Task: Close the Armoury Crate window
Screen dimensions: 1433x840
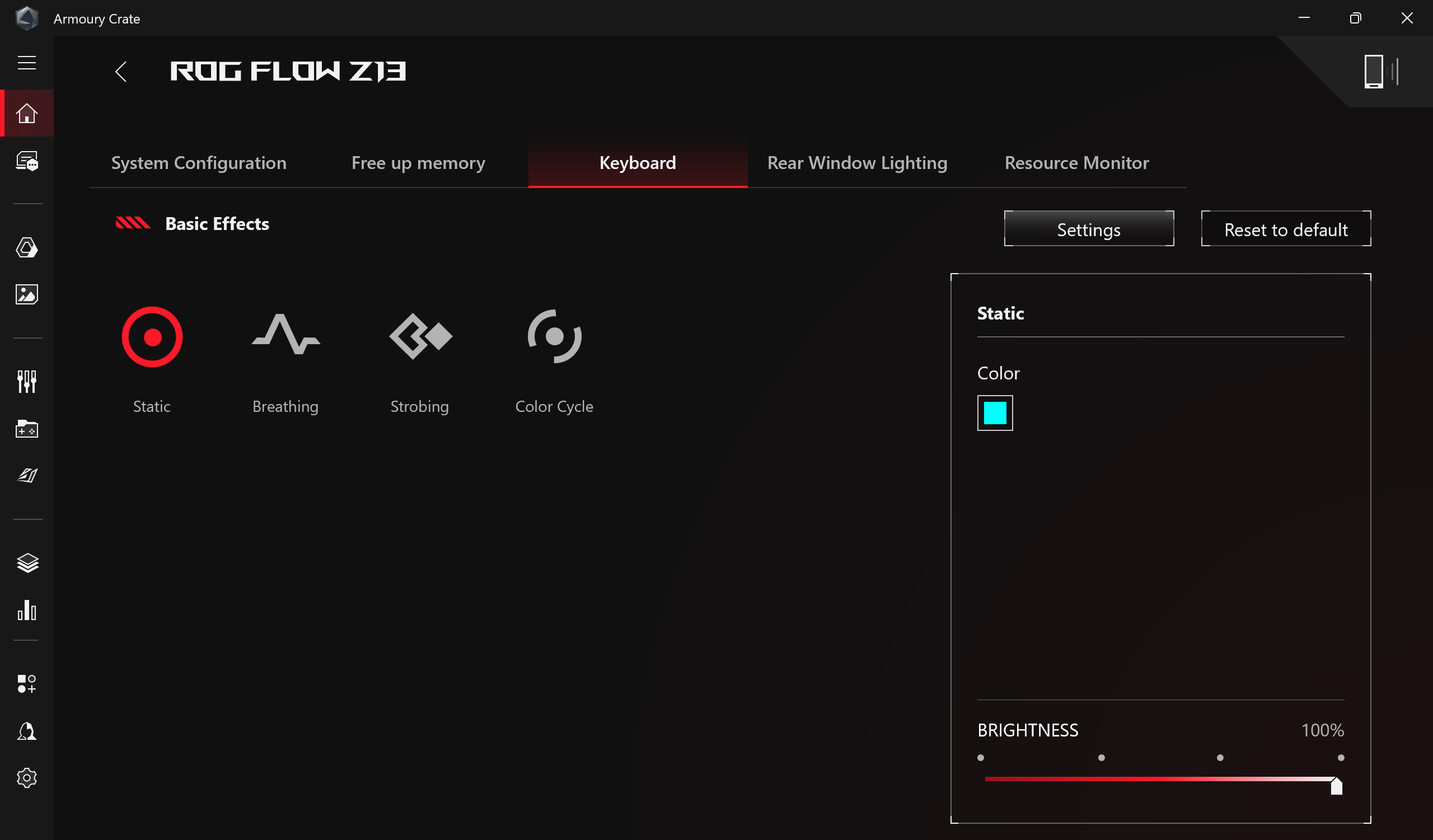Action: (1407, 18)
